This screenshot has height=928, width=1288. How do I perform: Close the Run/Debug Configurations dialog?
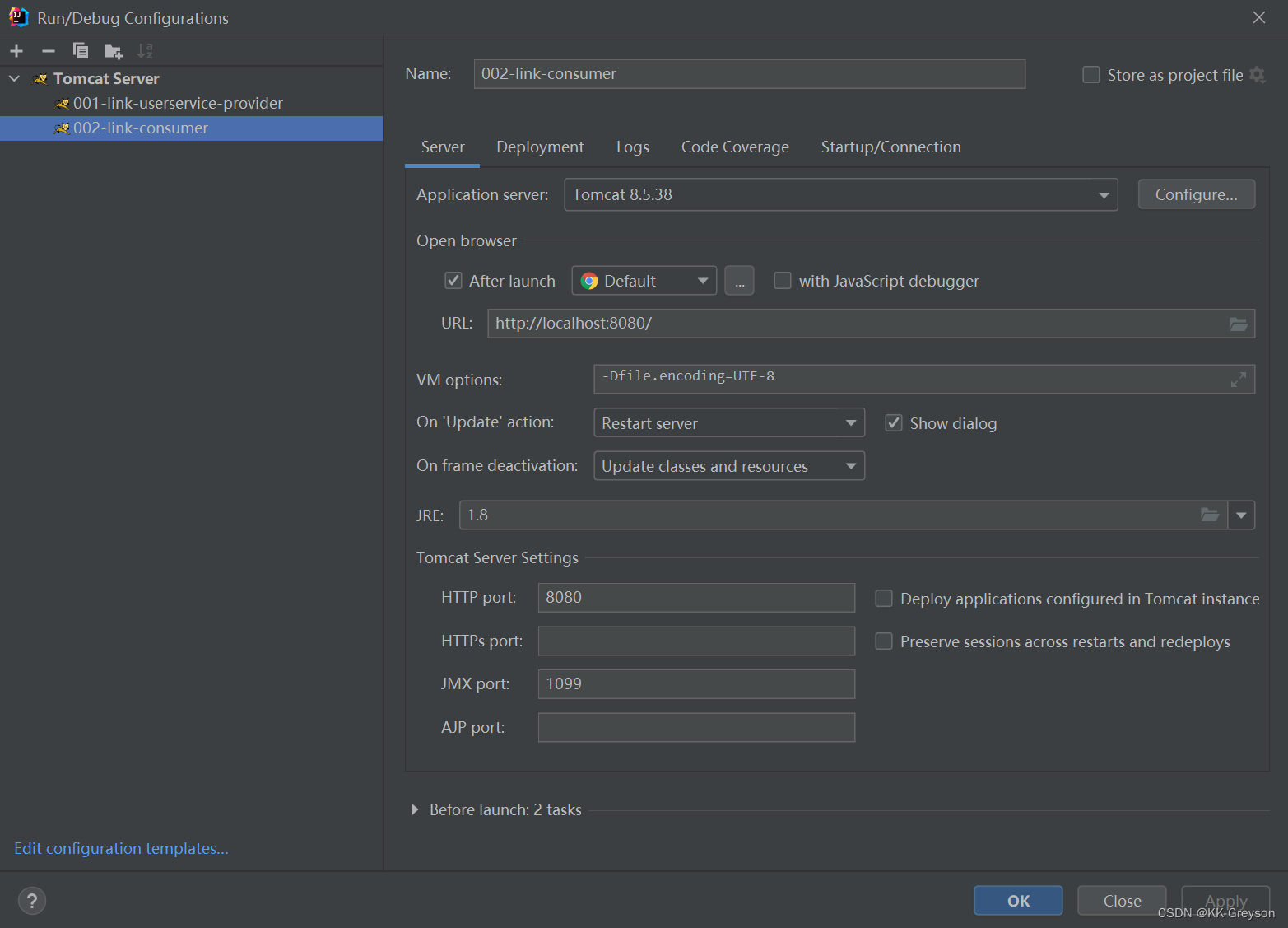pyautogui.click(x=1259, y=17)
